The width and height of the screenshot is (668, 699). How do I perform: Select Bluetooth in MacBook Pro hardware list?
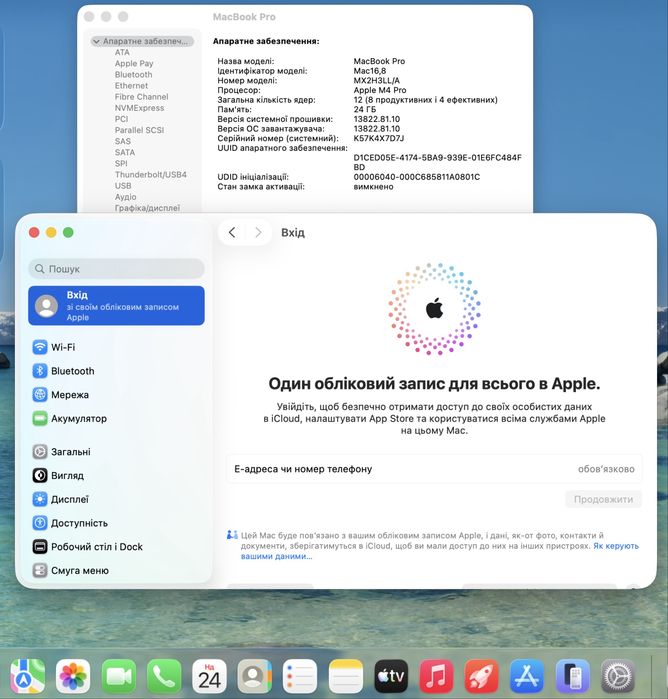point(133,74)
